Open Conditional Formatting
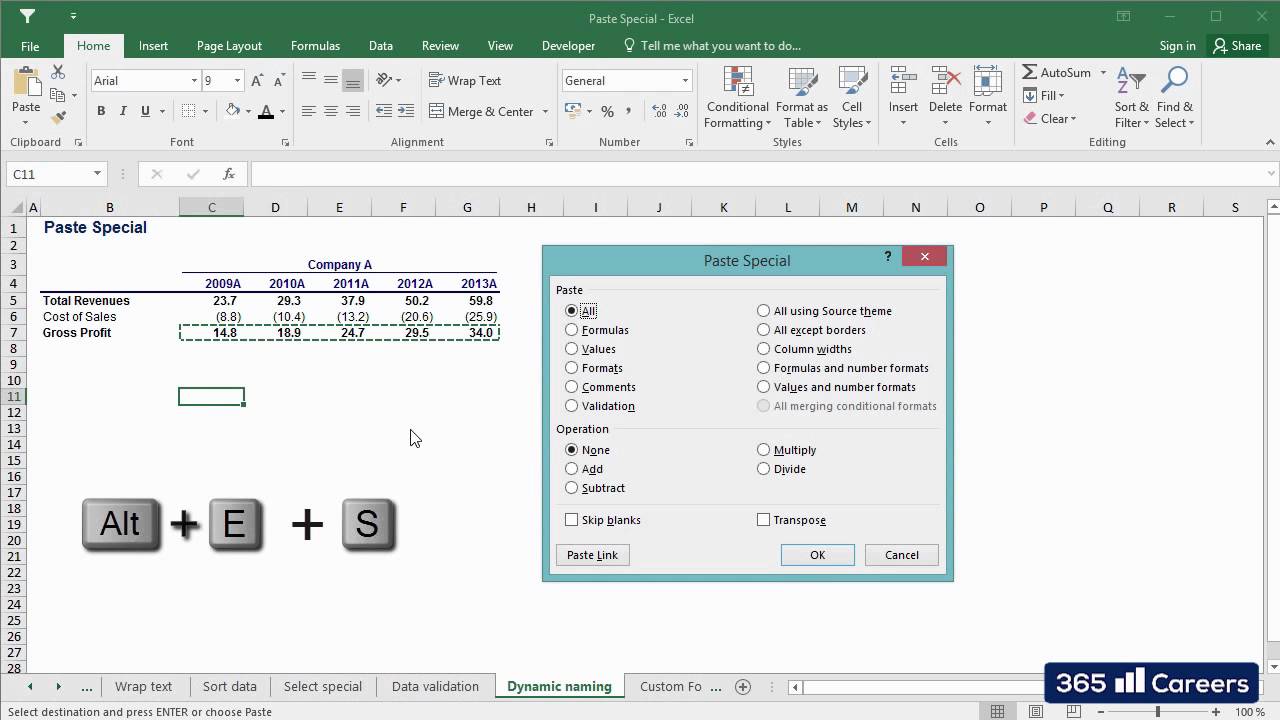This screenshot has height=720, width=1280. [x=737, y=98]
